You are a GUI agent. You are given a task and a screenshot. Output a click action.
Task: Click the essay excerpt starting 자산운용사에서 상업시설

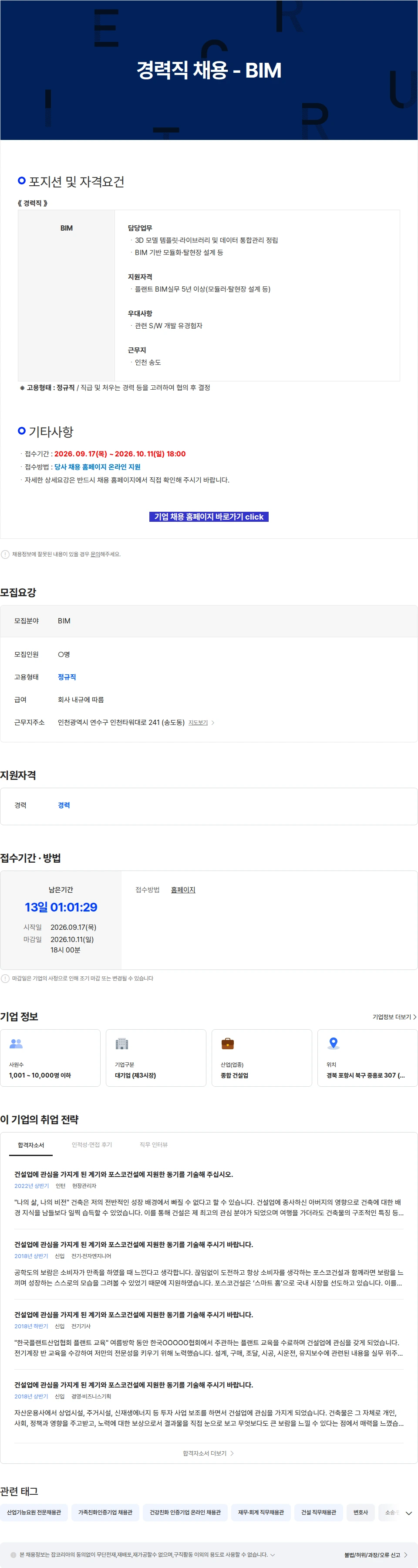209,1417
